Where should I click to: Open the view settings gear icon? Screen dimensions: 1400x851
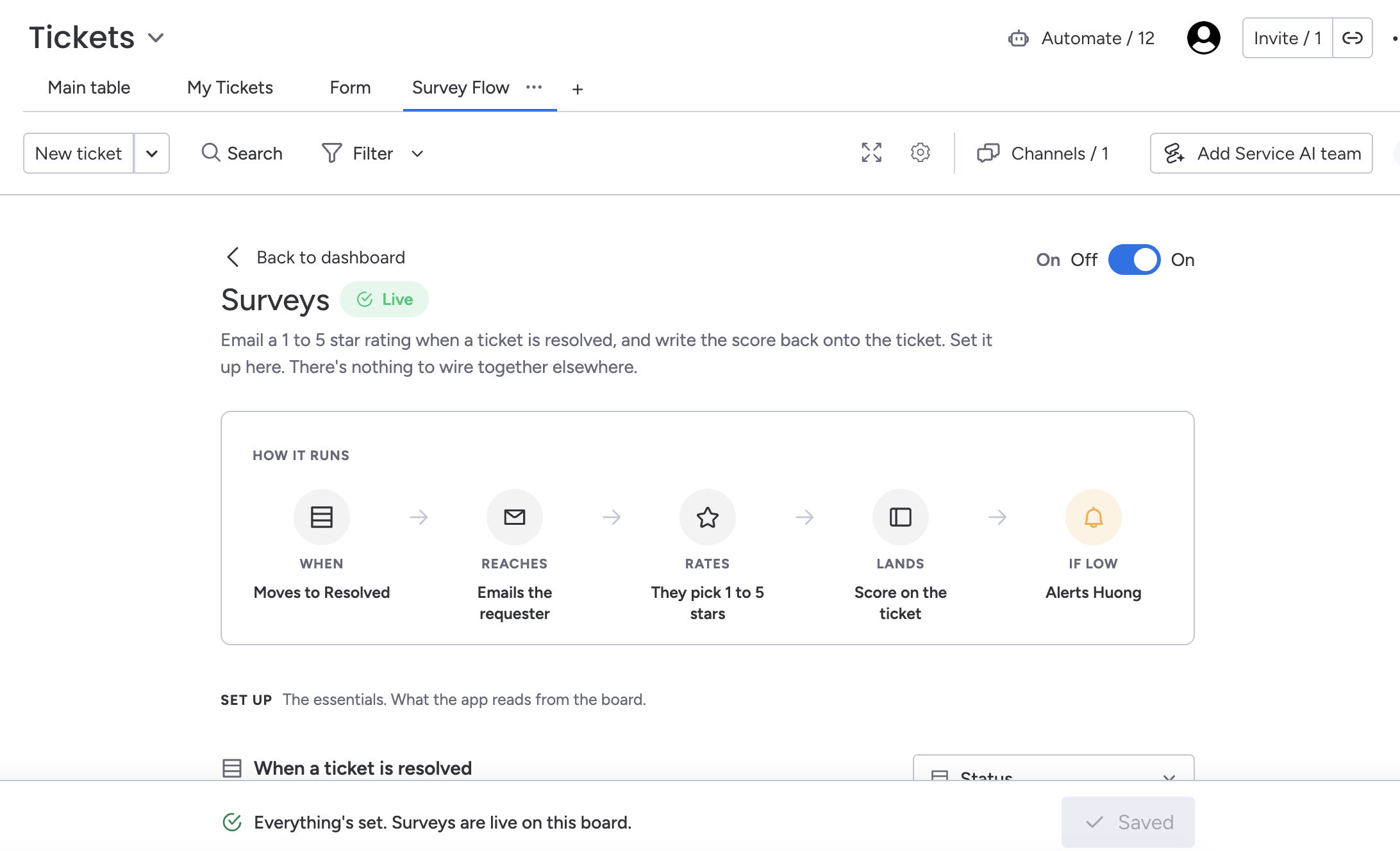pyautogui.click(x=920, y=153)
